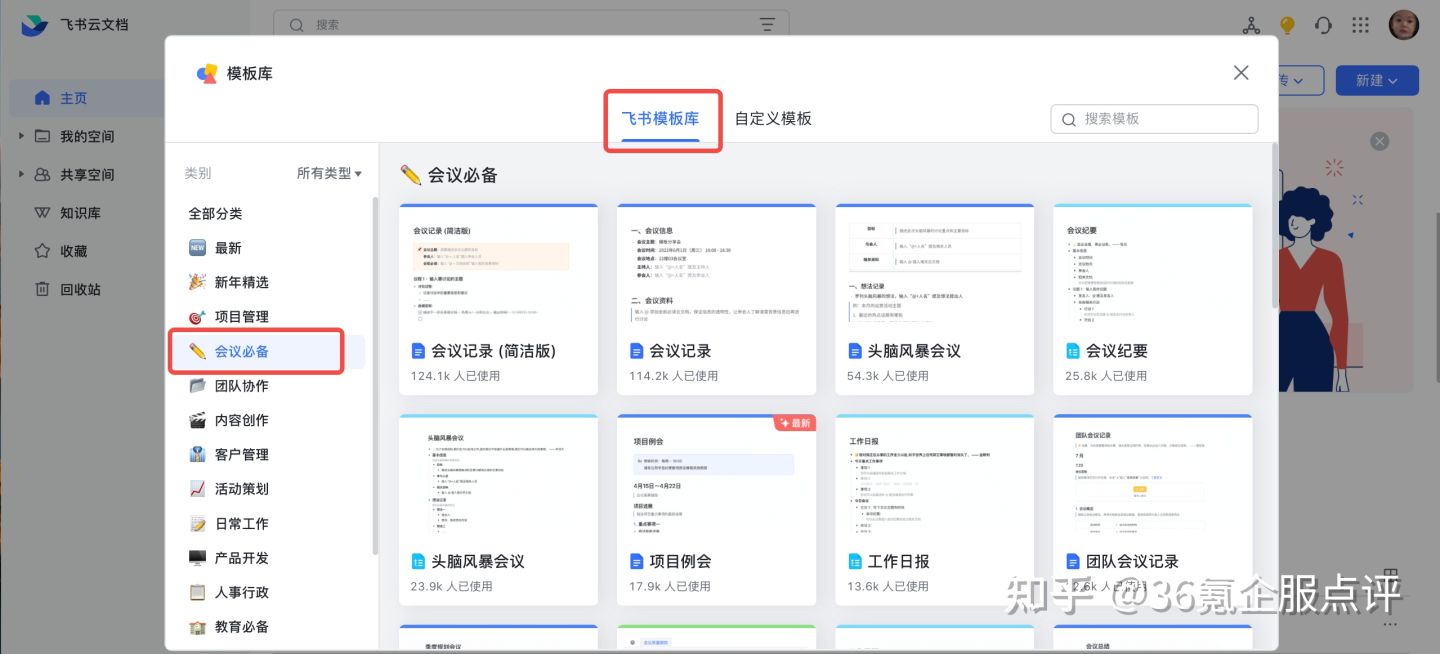
Task: Switch to 飞书模板库 tab
Action: (660, 118)
